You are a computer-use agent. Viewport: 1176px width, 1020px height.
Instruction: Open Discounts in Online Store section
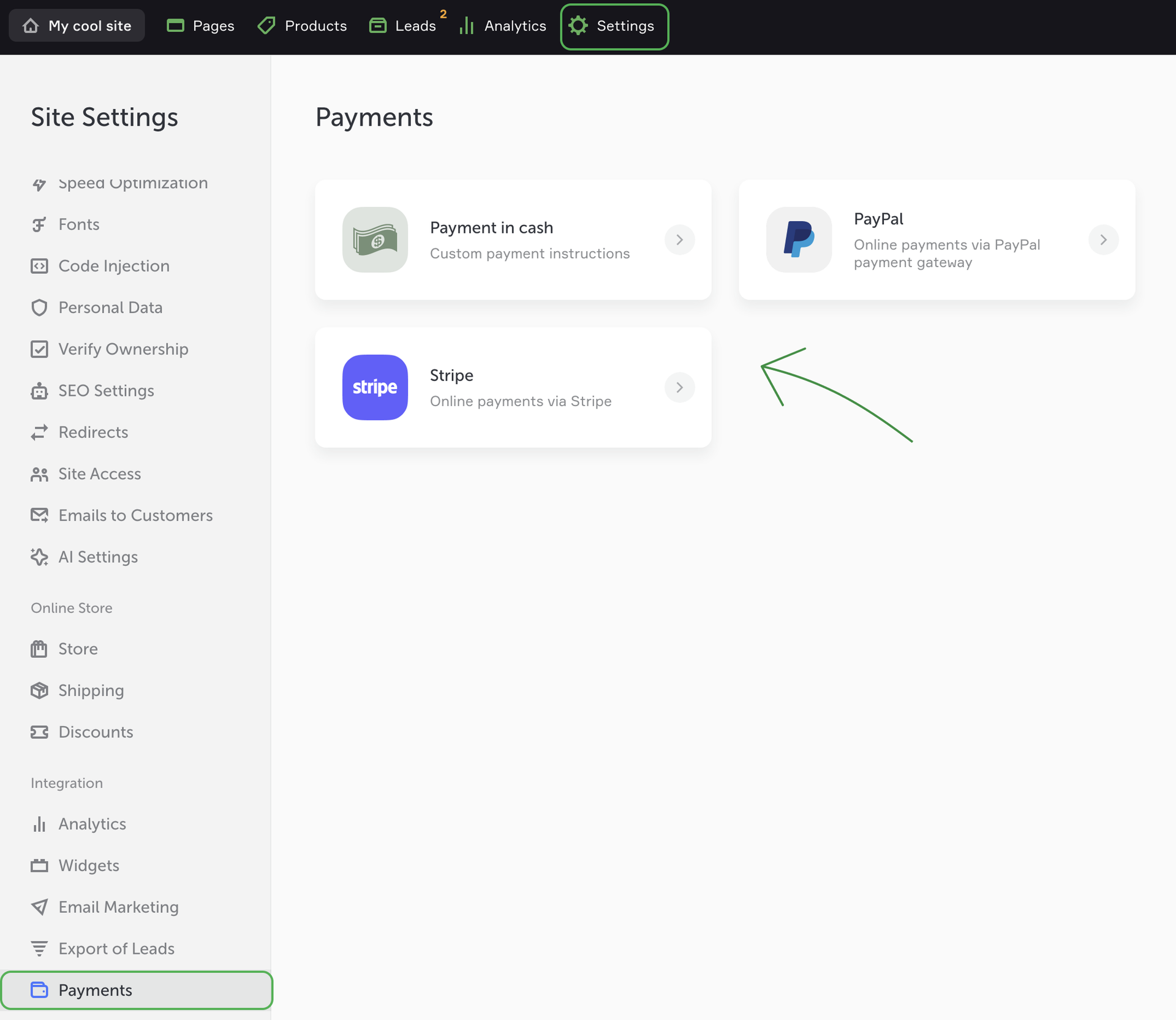point(96,732)
